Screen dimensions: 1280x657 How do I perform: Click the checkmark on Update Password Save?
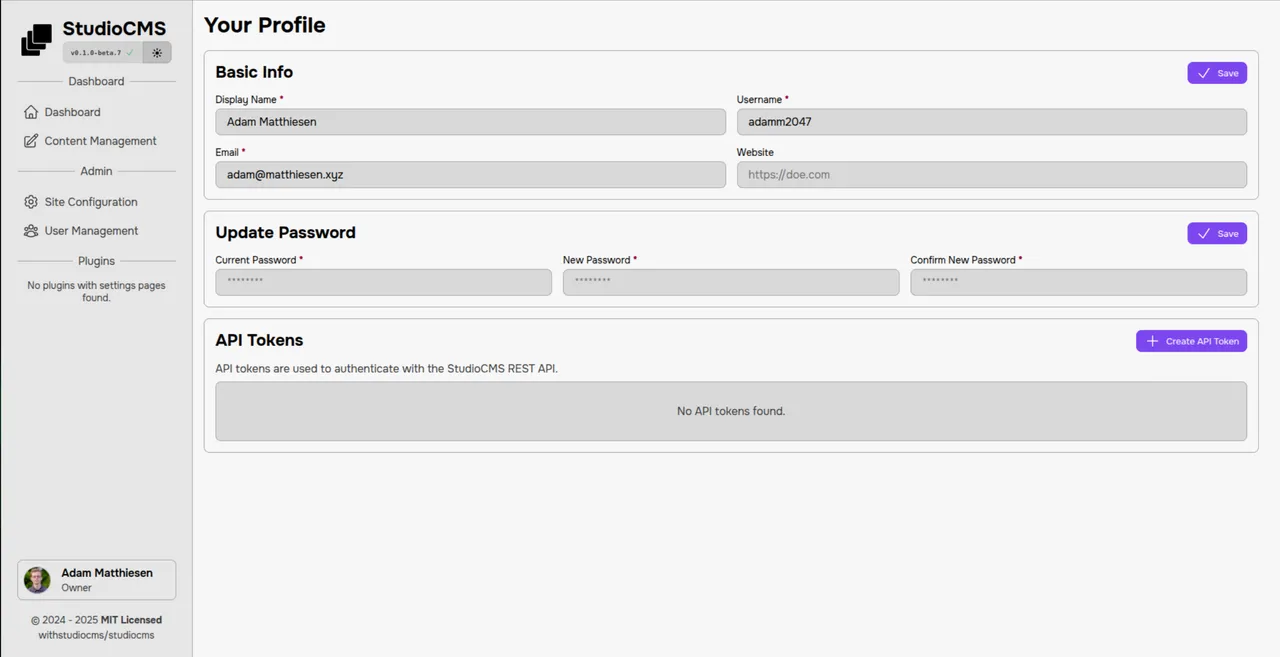[x=1204, y=233]
